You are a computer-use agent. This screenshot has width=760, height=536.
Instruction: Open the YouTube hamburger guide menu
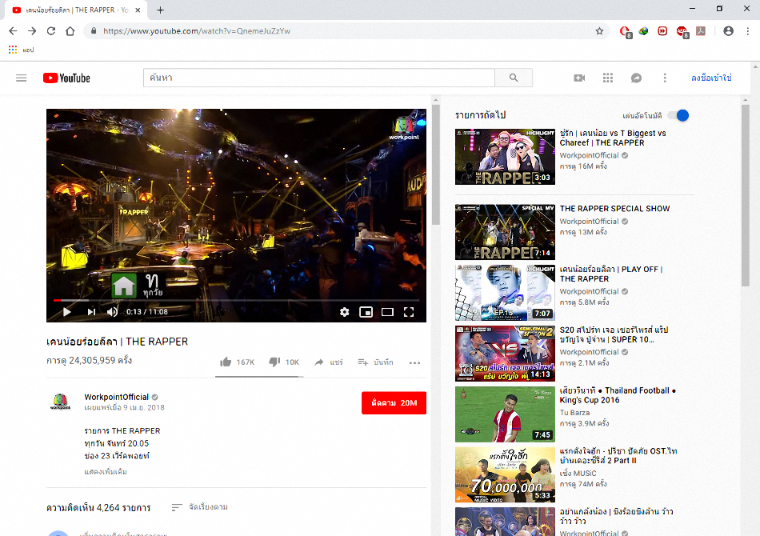point(21,78)
